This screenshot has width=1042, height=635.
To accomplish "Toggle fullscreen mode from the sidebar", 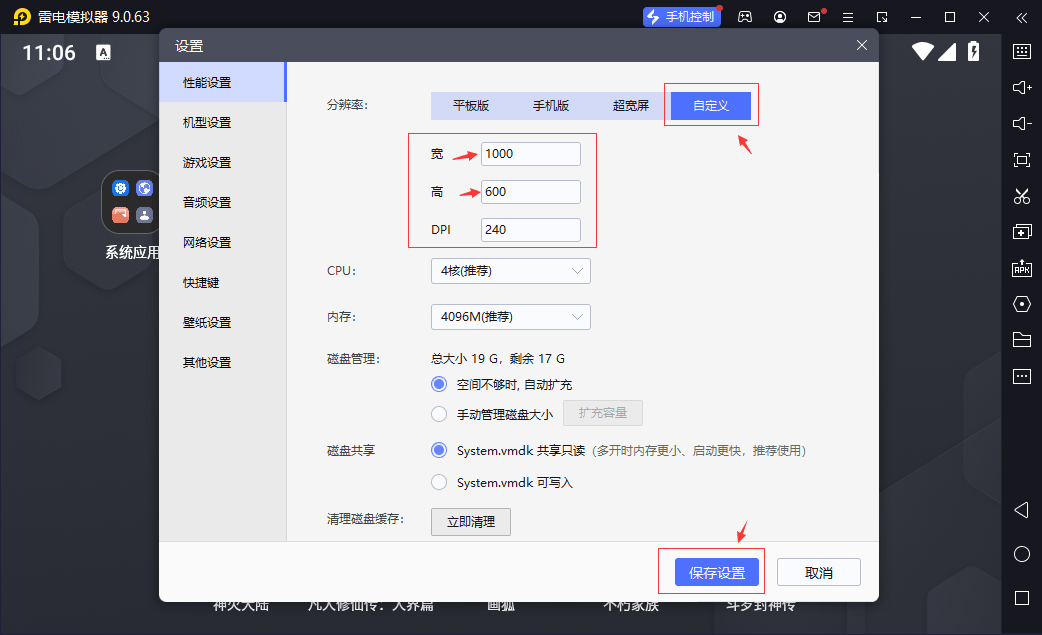I will point(1022,159).
